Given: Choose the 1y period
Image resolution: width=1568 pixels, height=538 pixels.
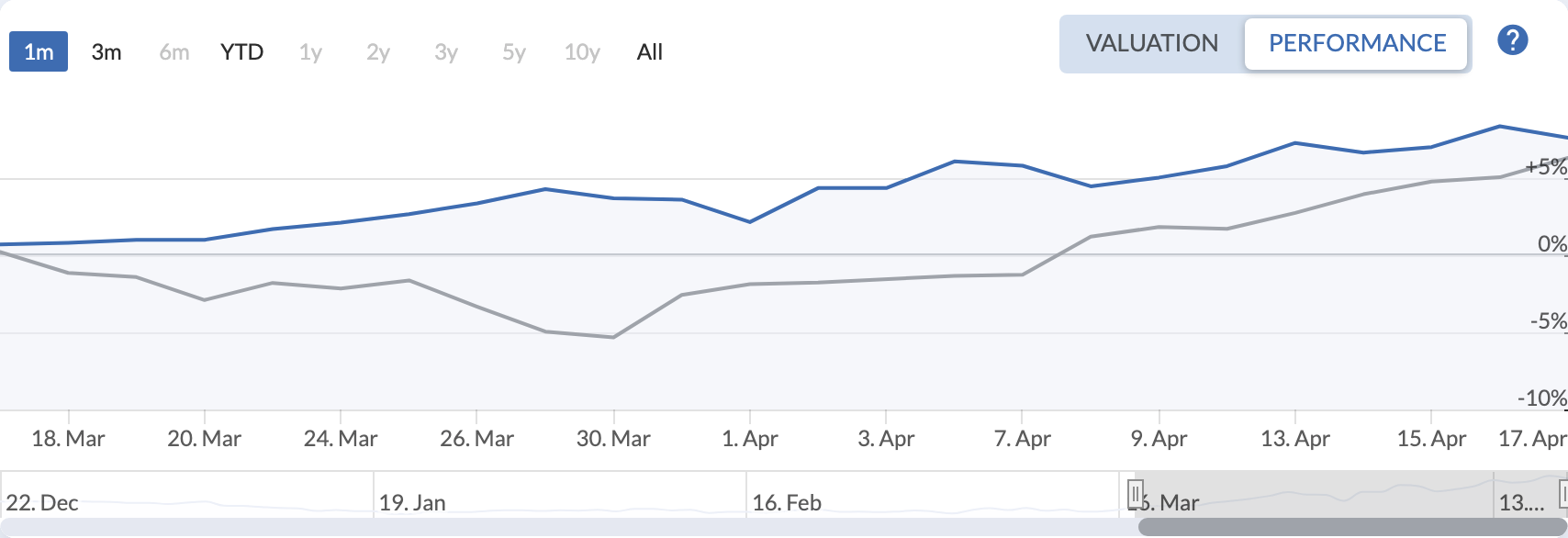Looking at the screenshot, I should click(309, 52).
